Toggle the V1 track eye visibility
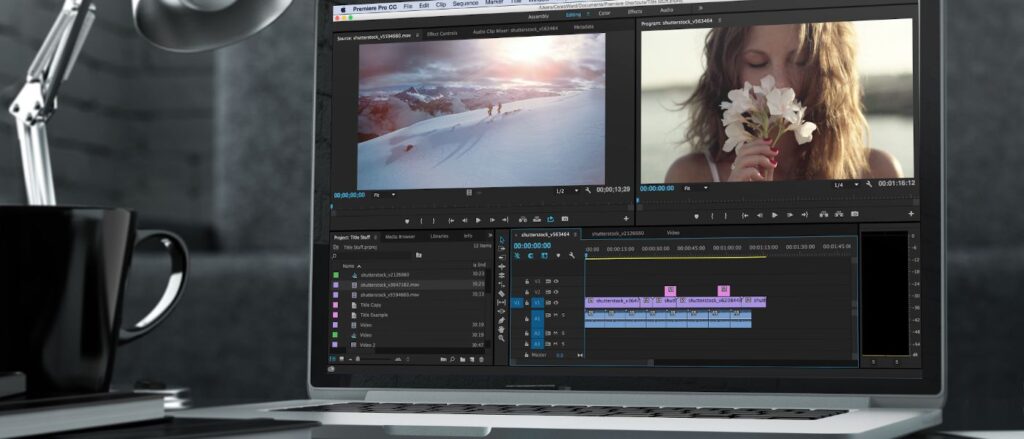The image size is (1024, 439). click(x=553, y=302)
